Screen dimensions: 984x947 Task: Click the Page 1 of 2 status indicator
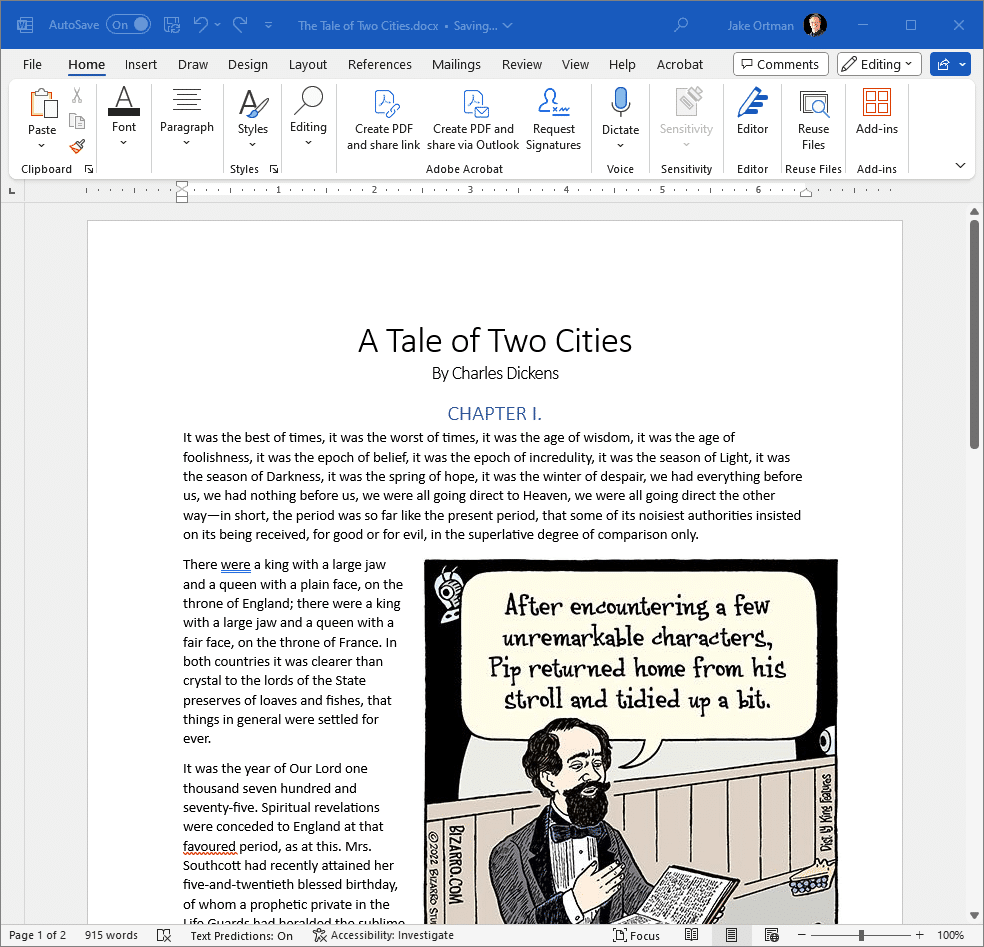[x=38, y=935]
